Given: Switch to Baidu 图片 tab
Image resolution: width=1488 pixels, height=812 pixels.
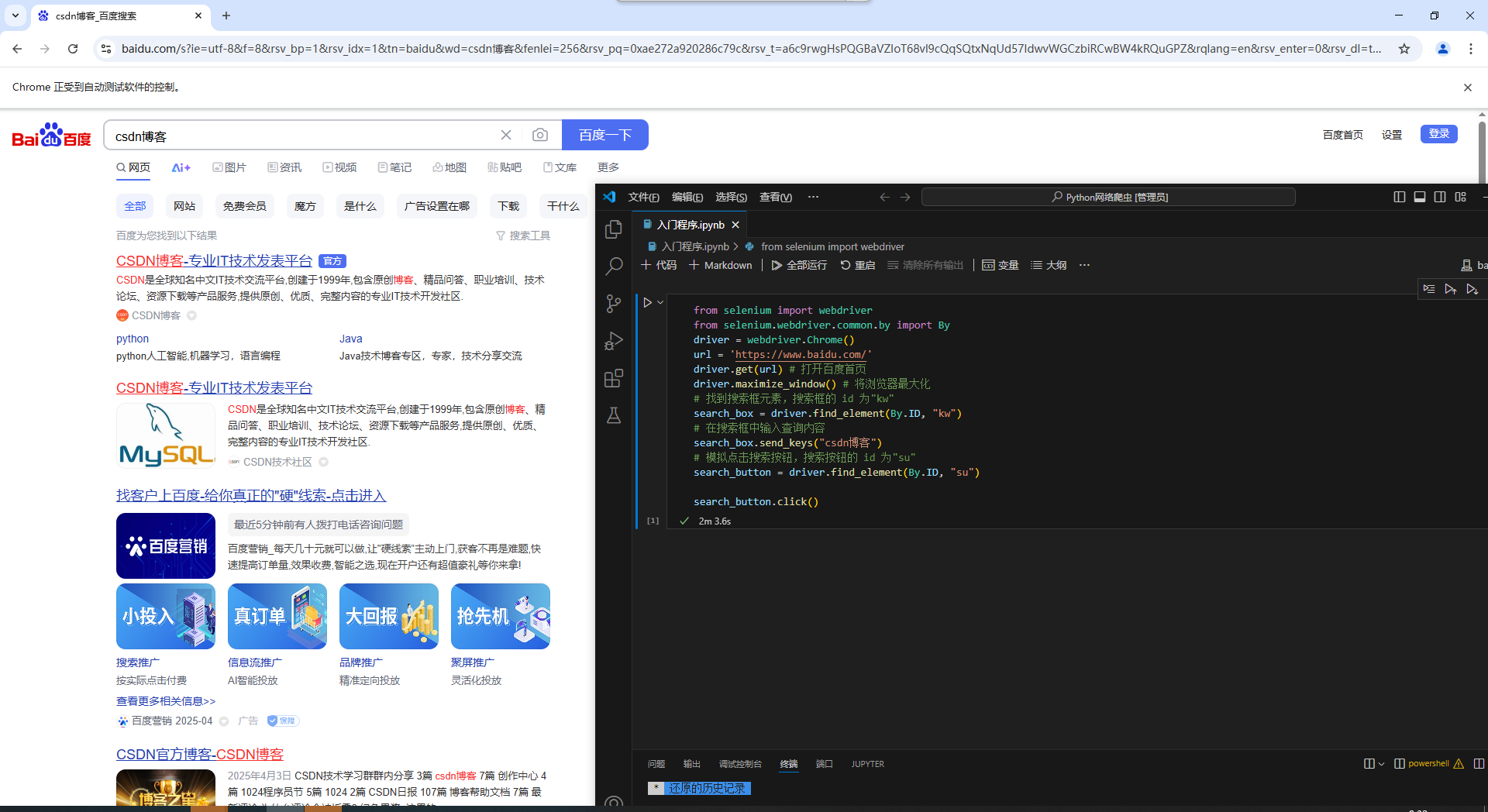Looking at the screenshot, I should (229, 167).
